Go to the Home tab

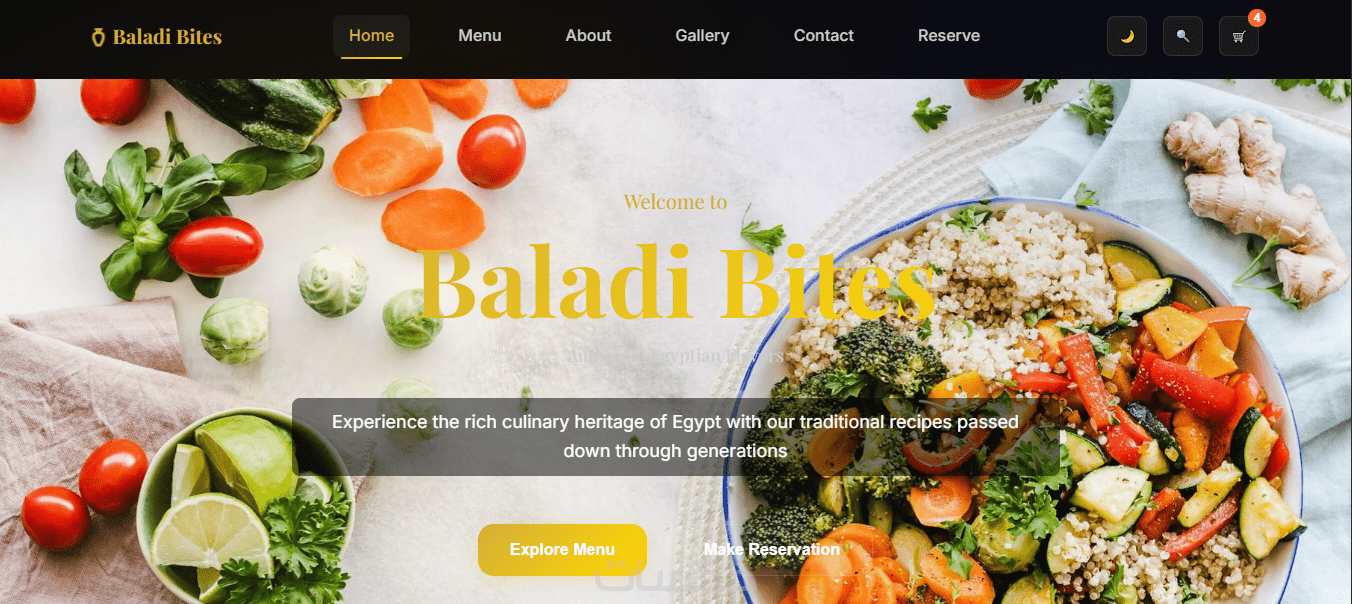[x=371, y=36]
